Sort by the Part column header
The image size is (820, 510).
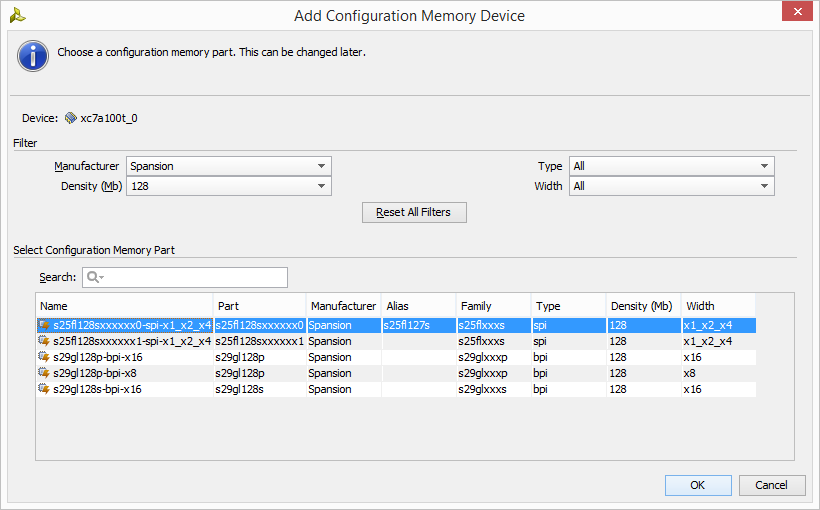click(x=260, y=306)
